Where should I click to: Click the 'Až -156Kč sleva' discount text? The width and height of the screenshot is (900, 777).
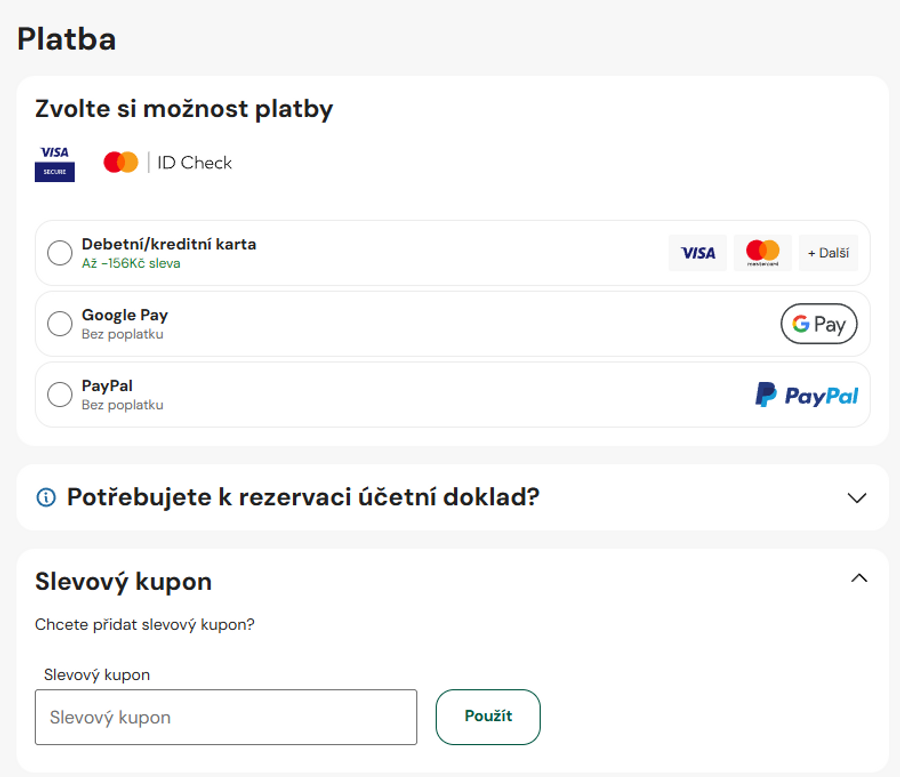131,264
